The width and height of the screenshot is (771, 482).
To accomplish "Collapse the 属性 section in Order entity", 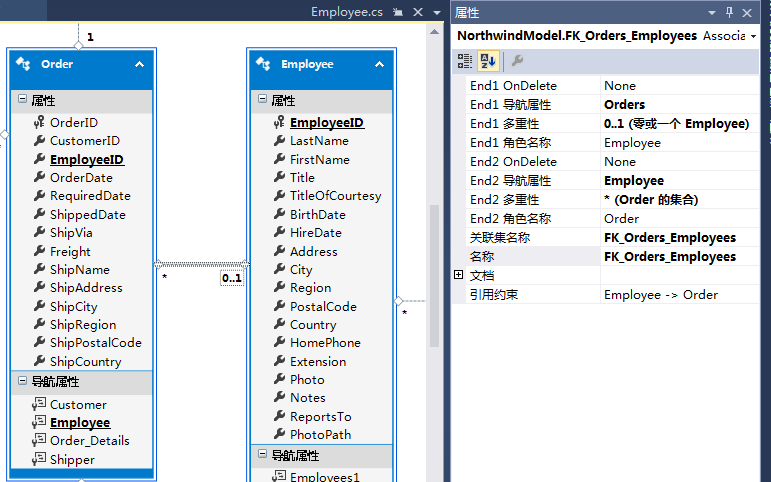I will tap(23, 99).
